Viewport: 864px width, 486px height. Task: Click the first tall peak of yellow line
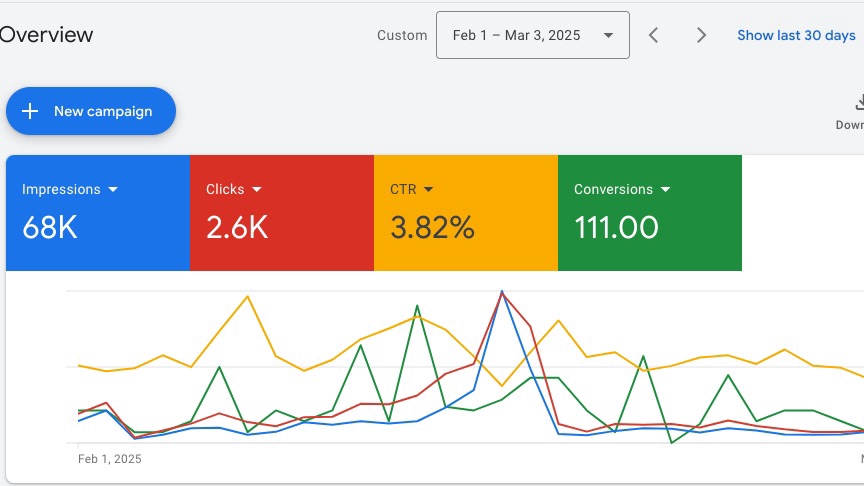click(x=247, y=294)
